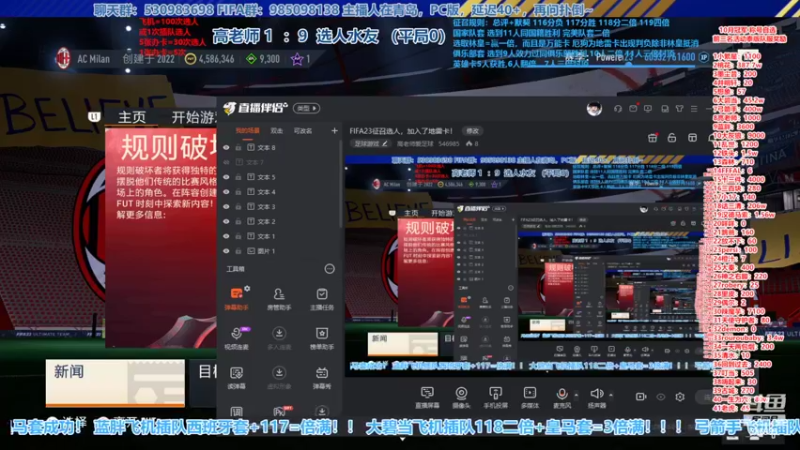Hide the 图片 1 image source

(x=226, y=251)
